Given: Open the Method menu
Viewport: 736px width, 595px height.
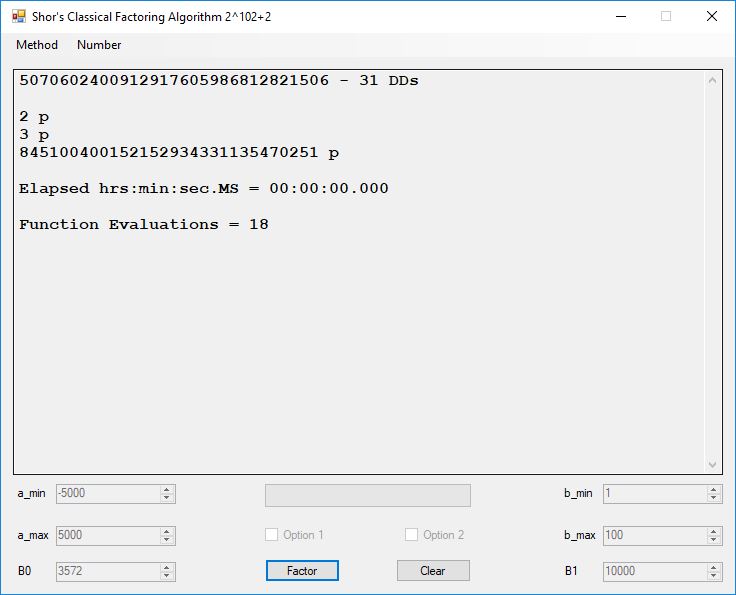Looking at the screenshot, I should (37, 45).
